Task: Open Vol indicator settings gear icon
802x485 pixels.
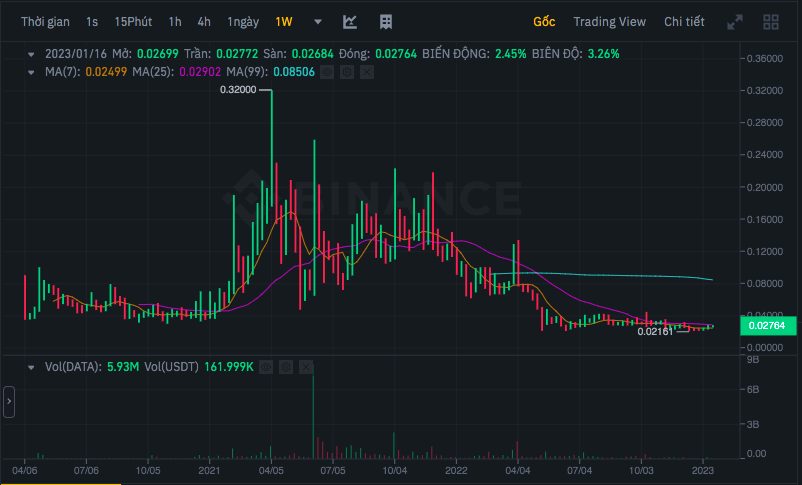Action: 286,367
